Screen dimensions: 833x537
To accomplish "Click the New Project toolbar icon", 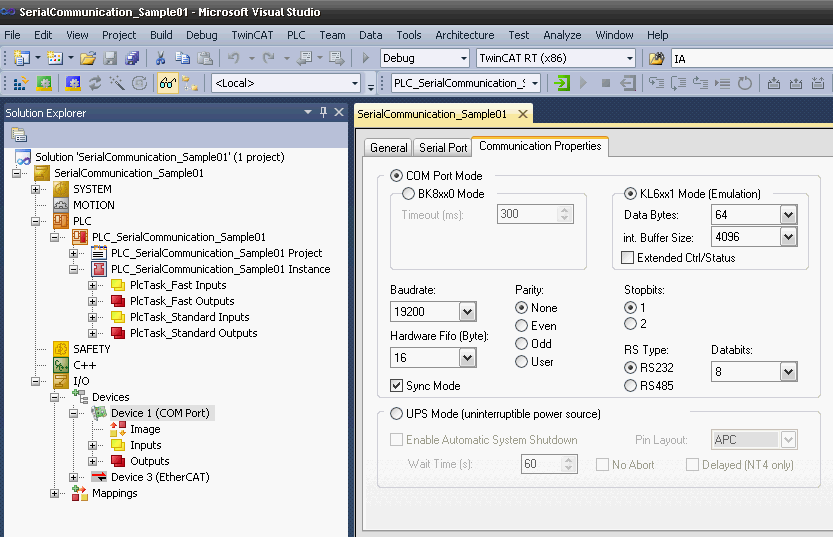I will [x=21, y=58].
